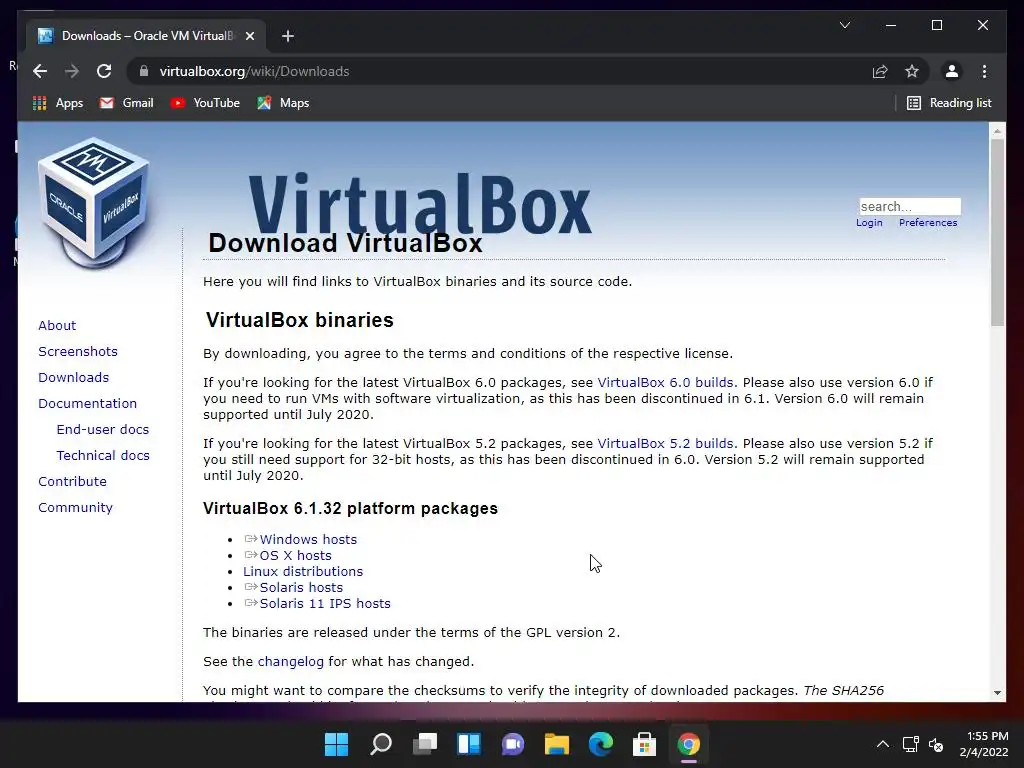The width and height of the screenshot is (1024, 768).
Task: Open taskbar Search
Action: [x=381, y=744]
